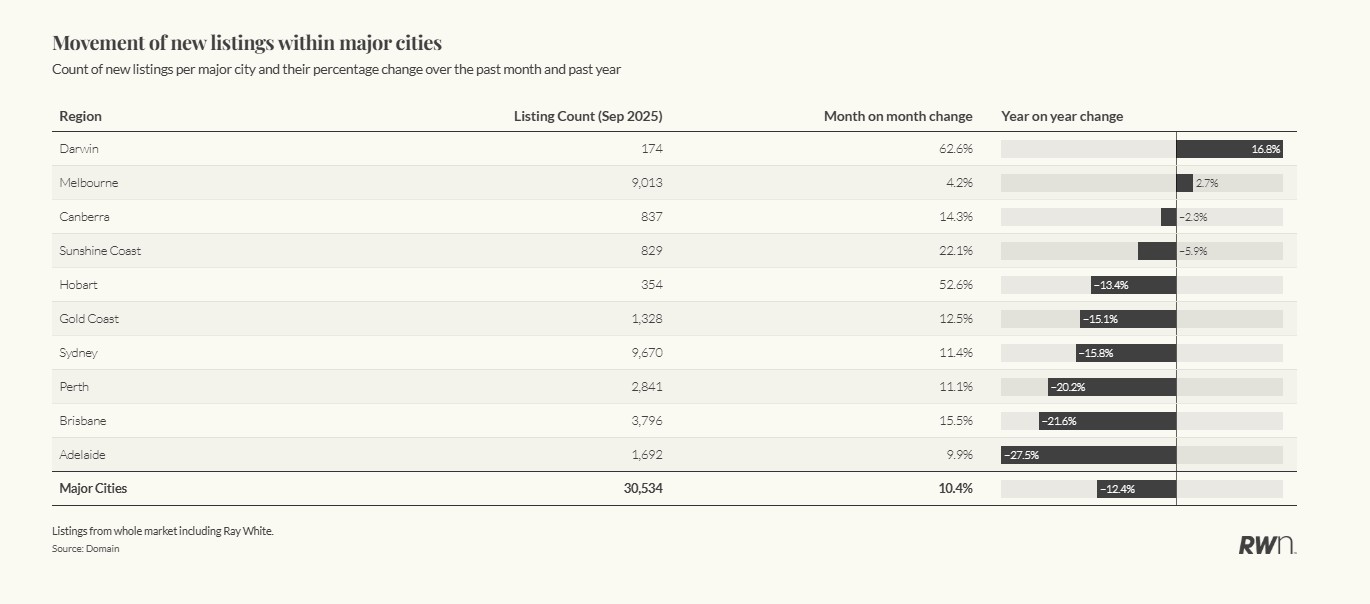Screen dimensions: 1370x604
Task: Click the RWn logo in the corner
Action: click(x=1267, y=545)
